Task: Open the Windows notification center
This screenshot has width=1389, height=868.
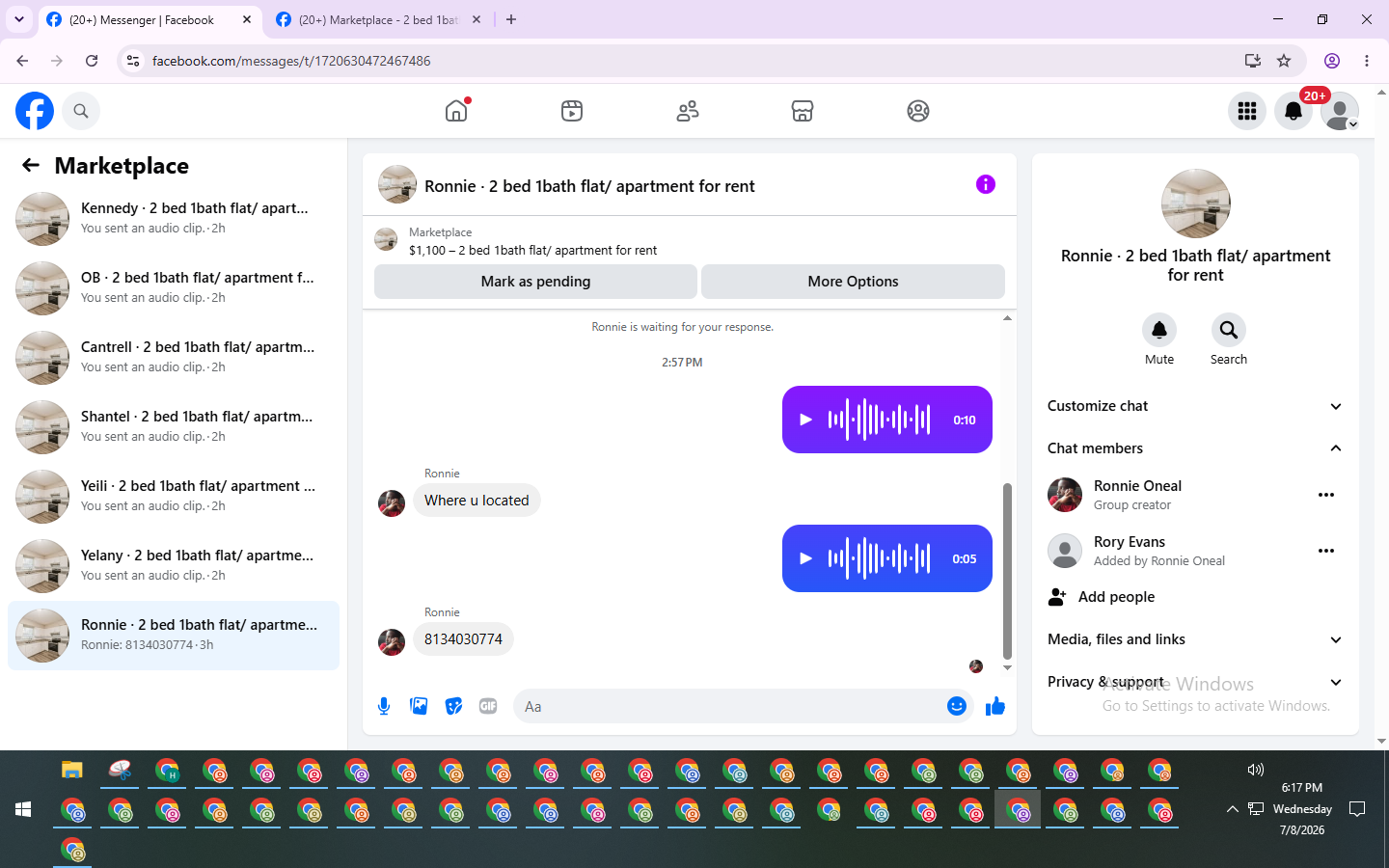Action: coord(1357,809)
